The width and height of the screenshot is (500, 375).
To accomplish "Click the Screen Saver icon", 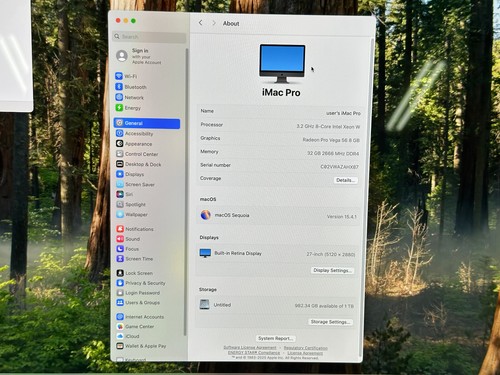I will pyautogui.click(x=120, y=184).
